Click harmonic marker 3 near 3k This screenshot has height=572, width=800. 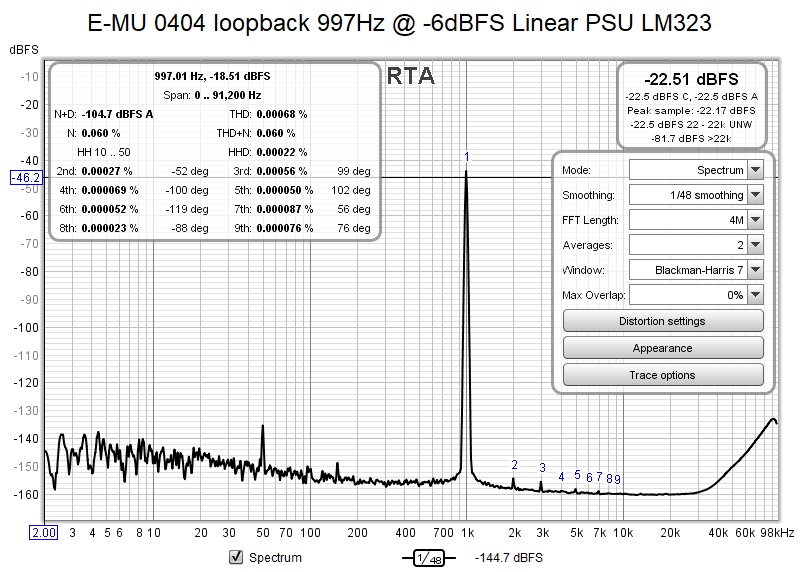click(542, 467)
